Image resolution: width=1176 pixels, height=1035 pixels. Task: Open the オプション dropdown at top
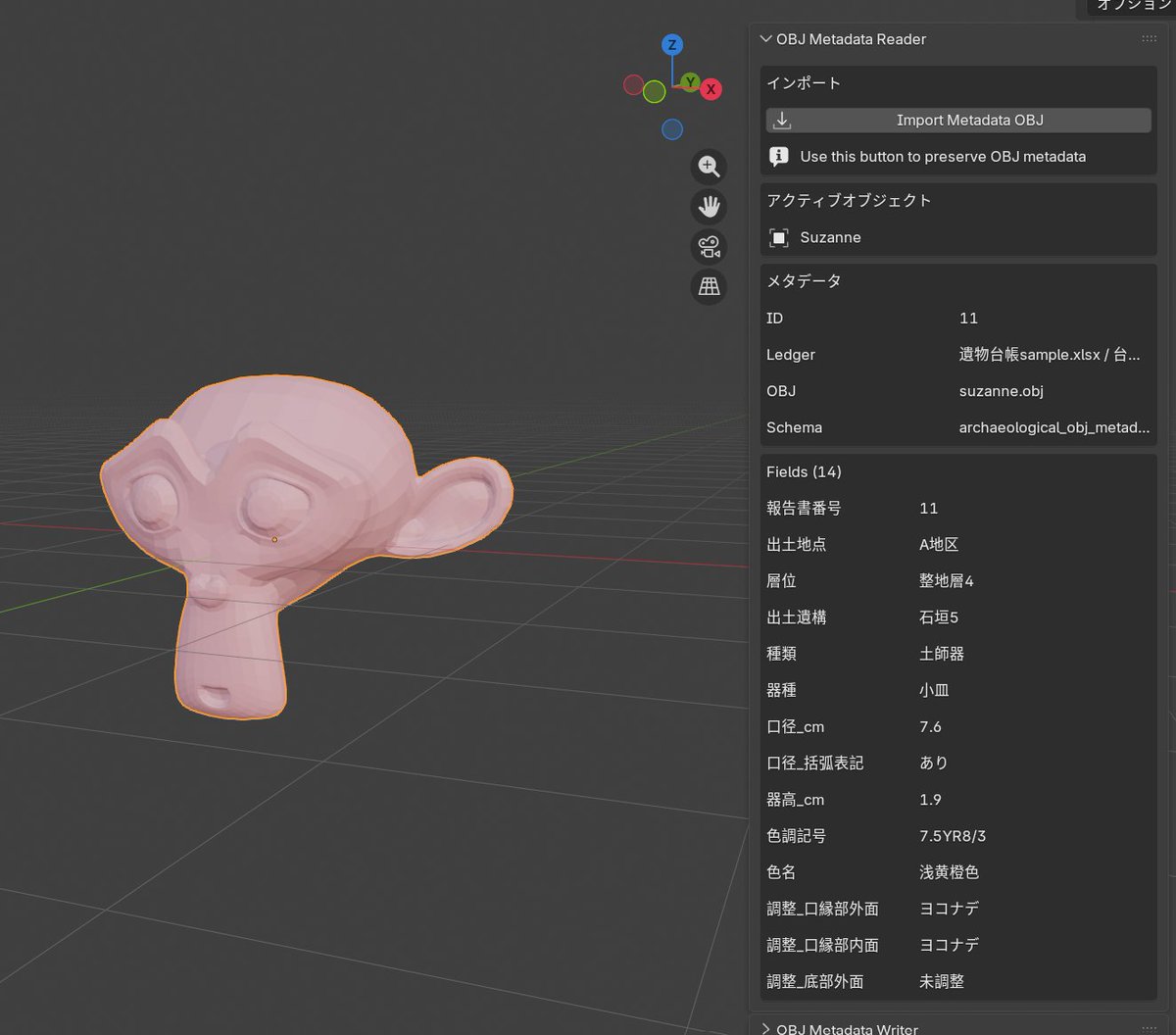pyautogui.click(x=1132, y=6)
